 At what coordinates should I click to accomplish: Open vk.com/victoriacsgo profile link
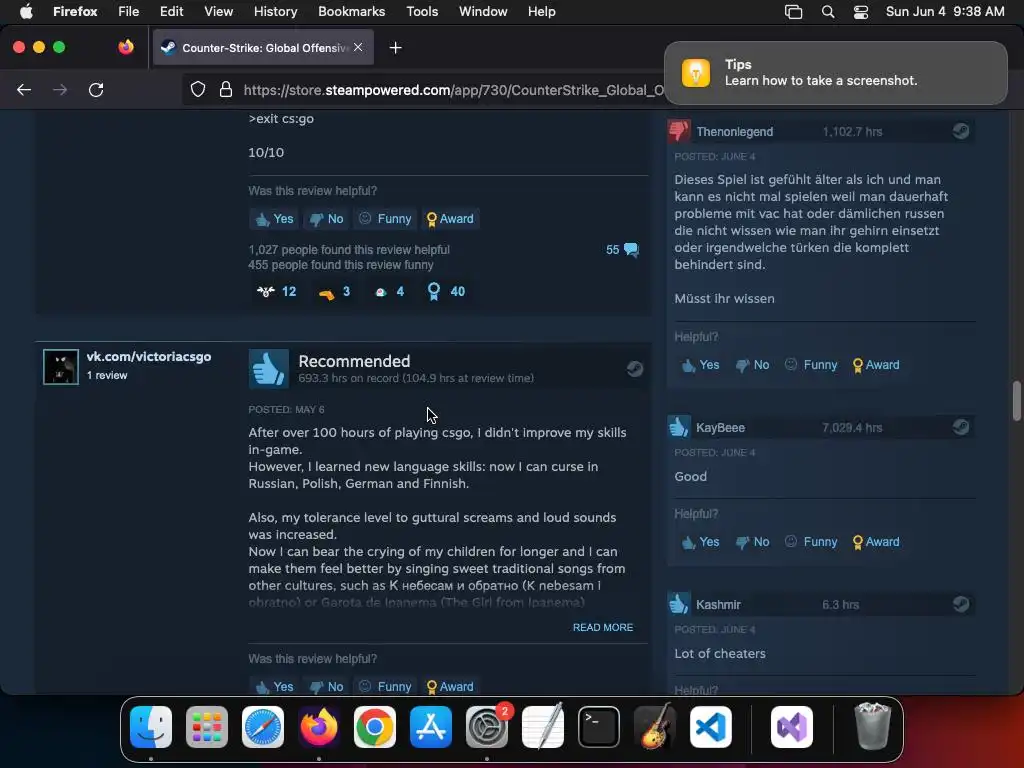[149, 357]
